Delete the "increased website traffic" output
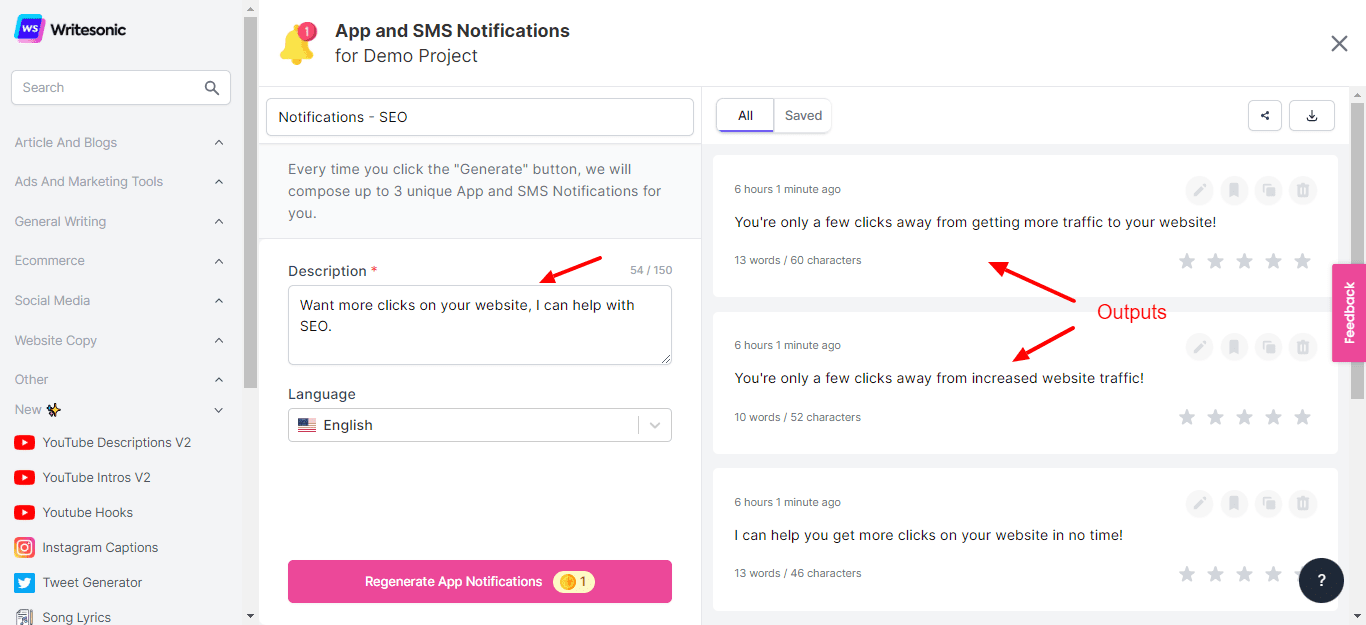The height and width of the screenshot is (625, 1366). (1302, 347)
